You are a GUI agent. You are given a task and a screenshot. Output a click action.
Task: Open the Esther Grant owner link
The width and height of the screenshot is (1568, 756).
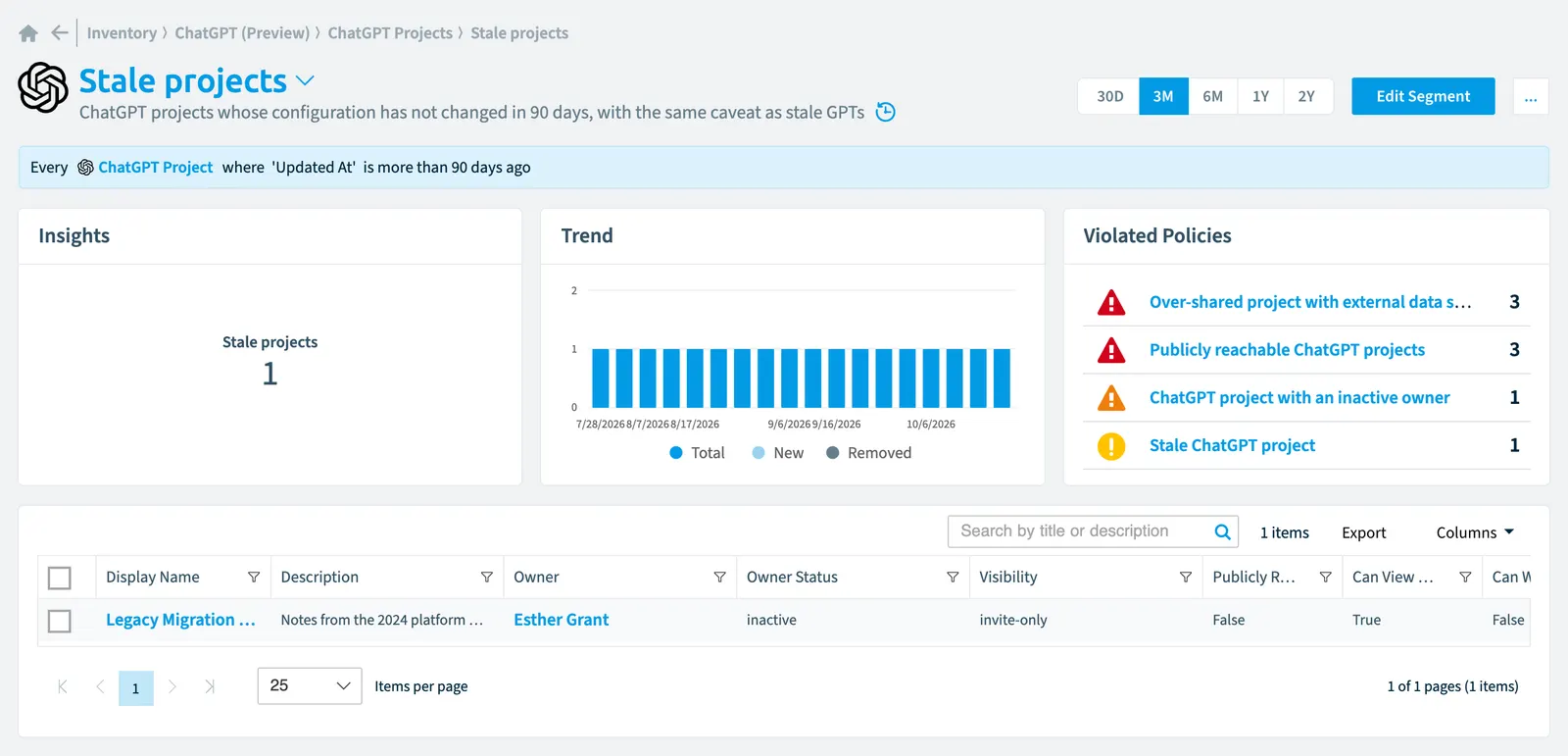(562, 620)
